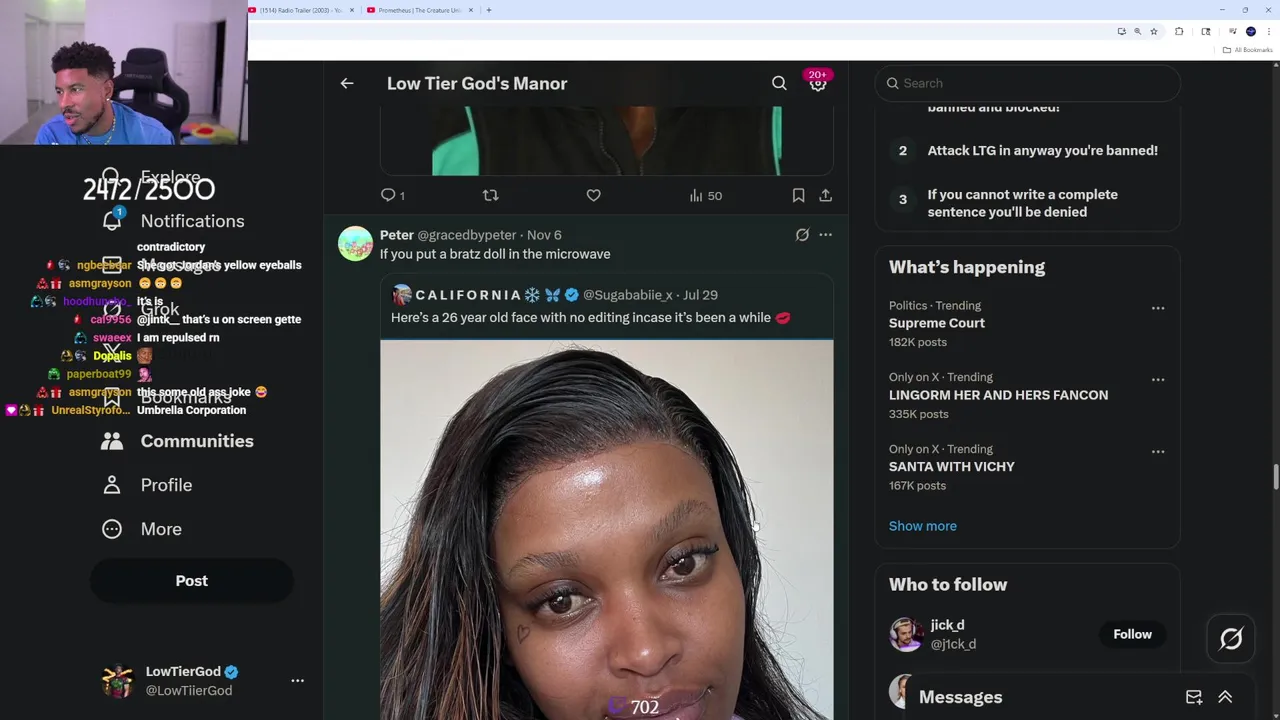Like the post with heart icon
The width and height of the screenshot is (1280, 720).
point(593,195)
